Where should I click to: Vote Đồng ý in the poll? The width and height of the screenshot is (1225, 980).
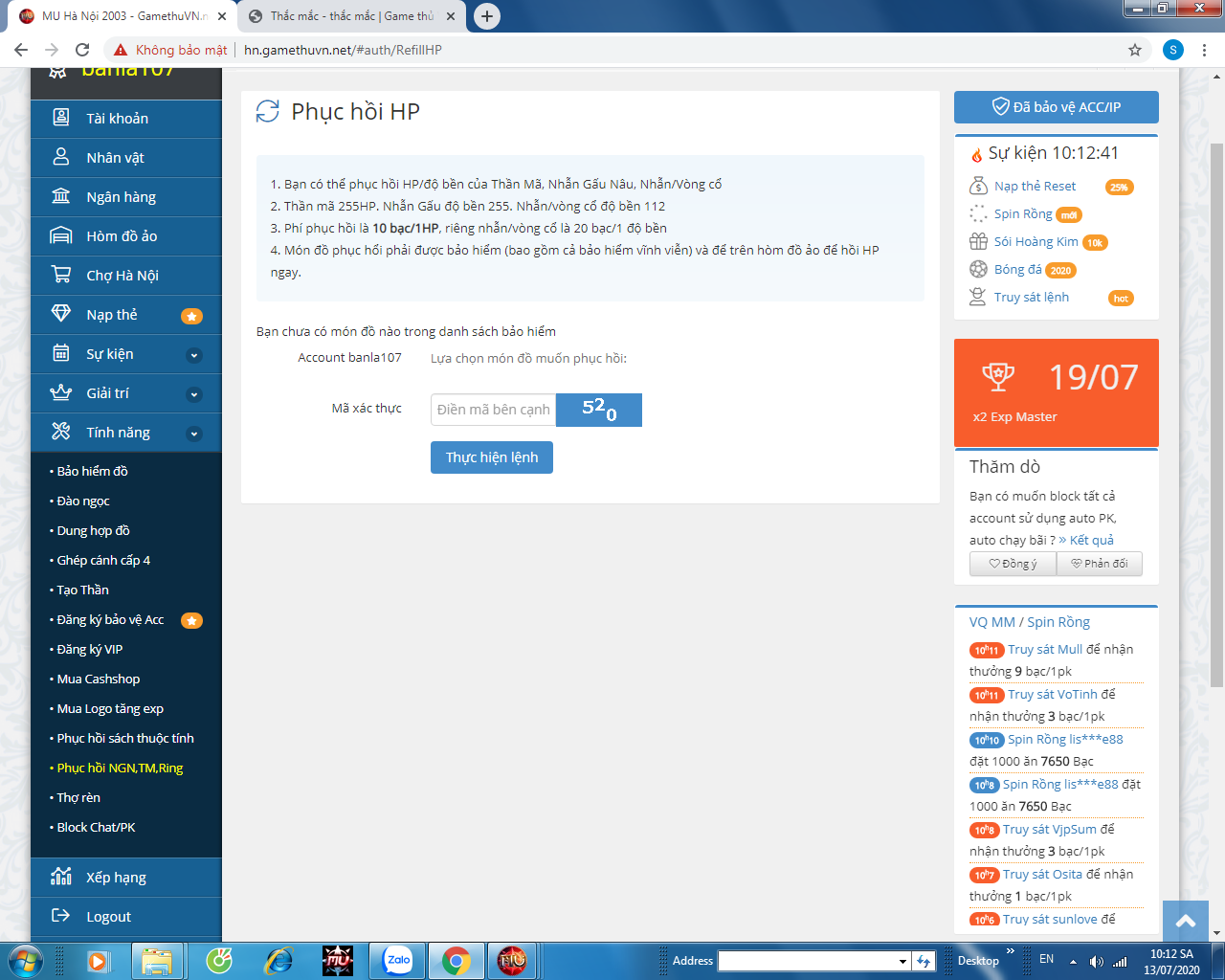(x=1013, y=564)
